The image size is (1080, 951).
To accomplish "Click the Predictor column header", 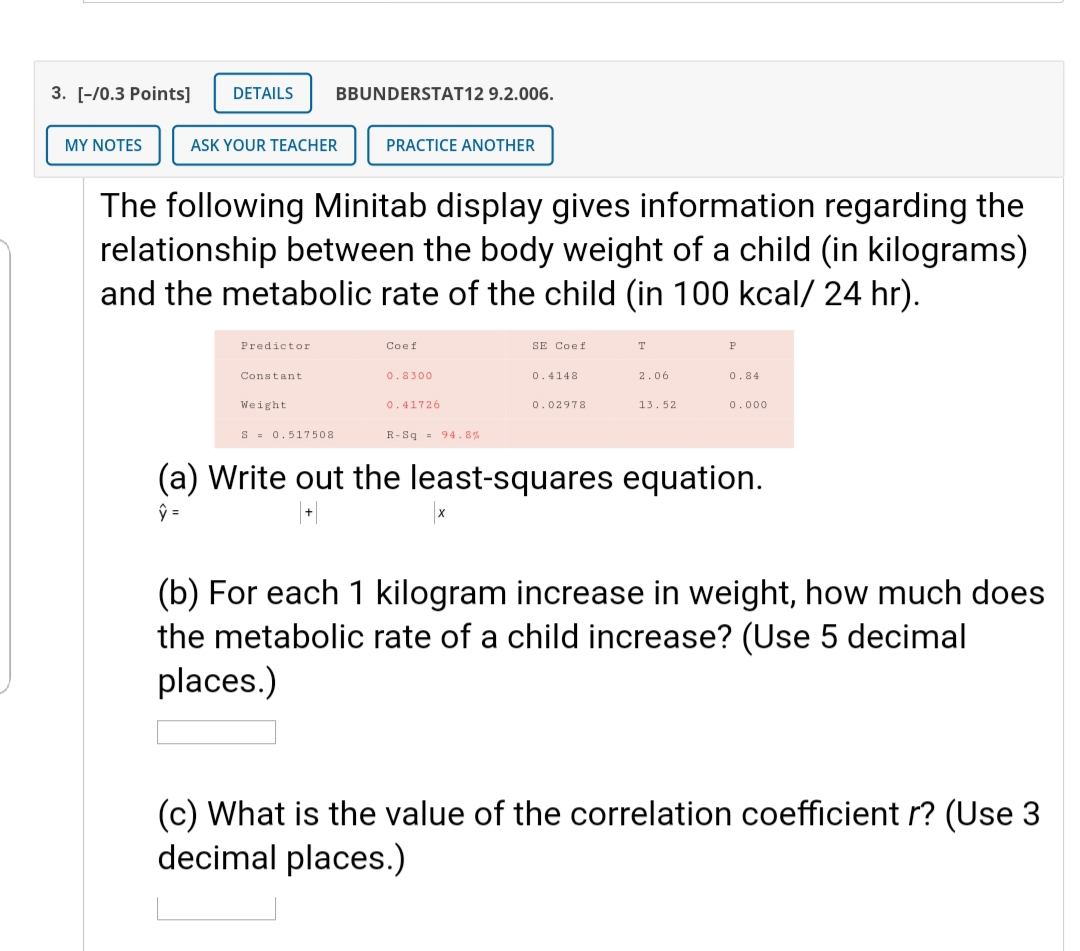I will tap(274, 345).
